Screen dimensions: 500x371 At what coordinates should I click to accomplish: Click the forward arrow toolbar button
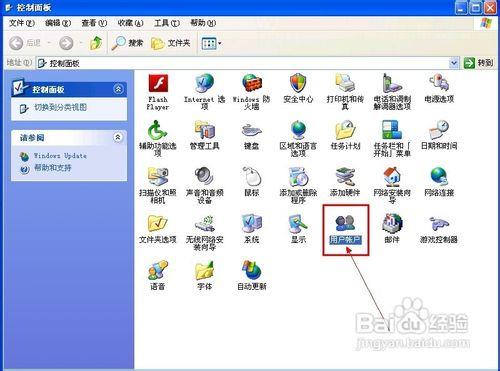pos(66,43)
